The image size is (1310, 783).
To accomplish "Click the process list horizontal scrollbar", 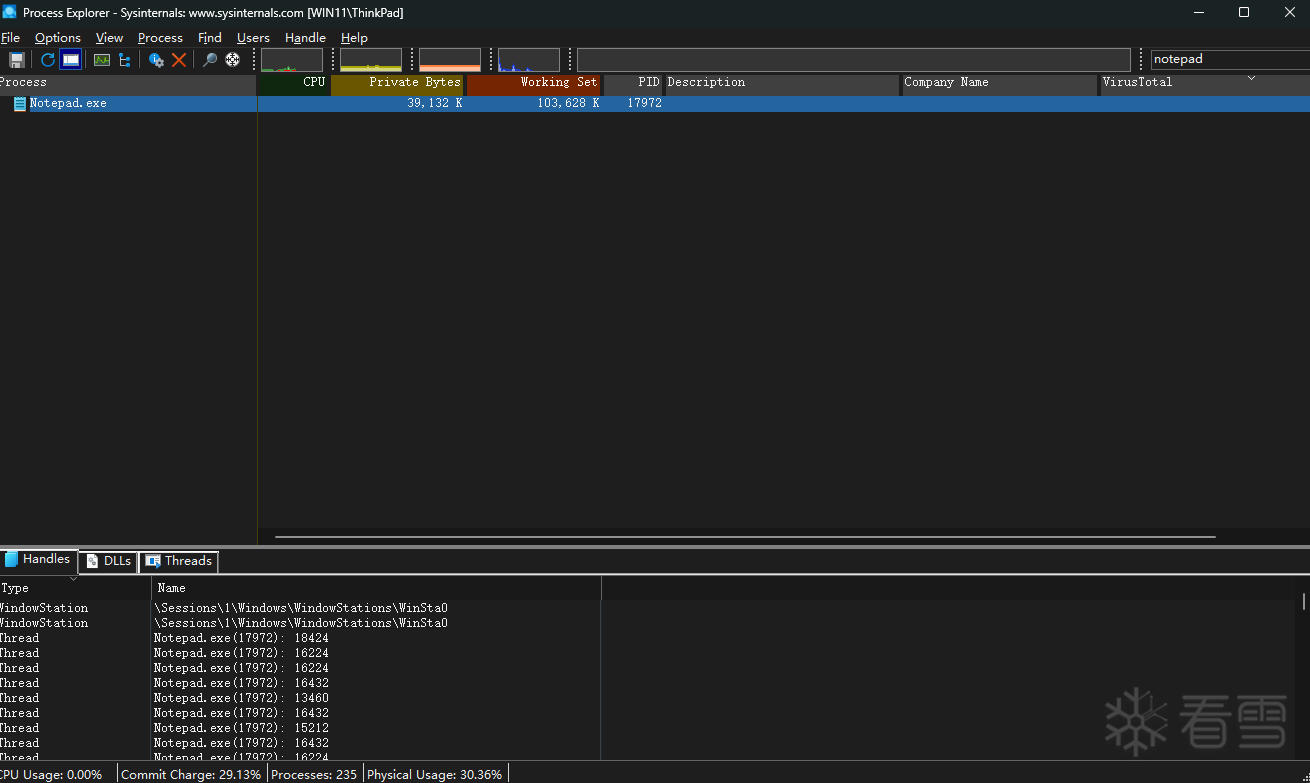I will [745, 537].
